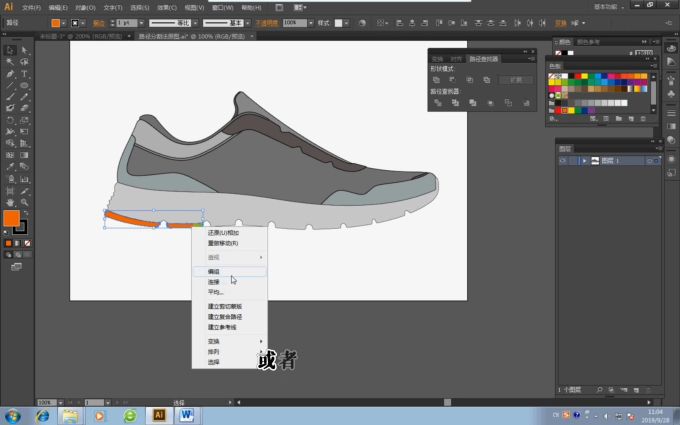The width and height of the screenshot is (680, 425).
Task: Click the orange 变换 (Transform) link in the control bar
Action: click(561, 23)
